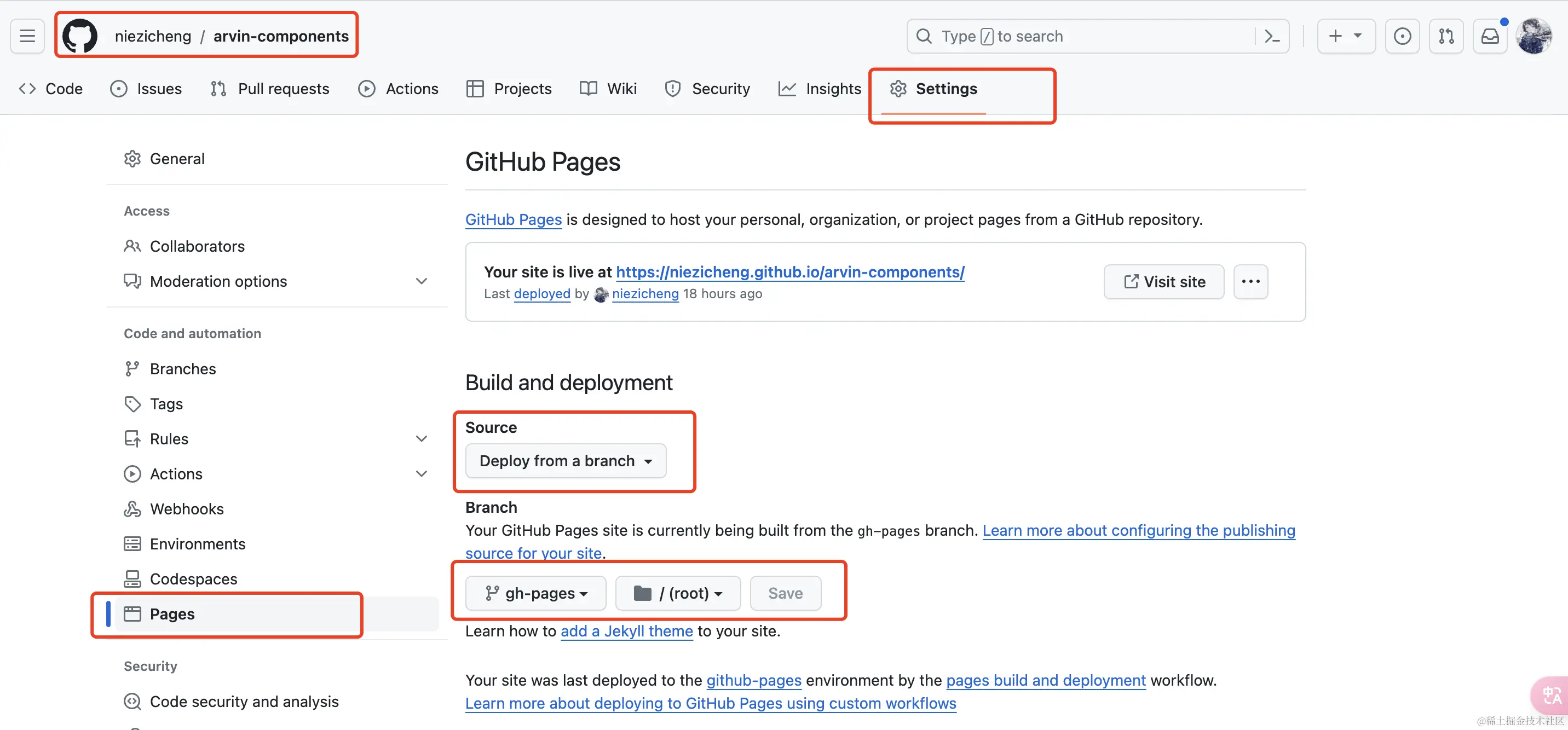
Task: Open the Deploy from a branch dropdown
Action: (x=566, y=461)
